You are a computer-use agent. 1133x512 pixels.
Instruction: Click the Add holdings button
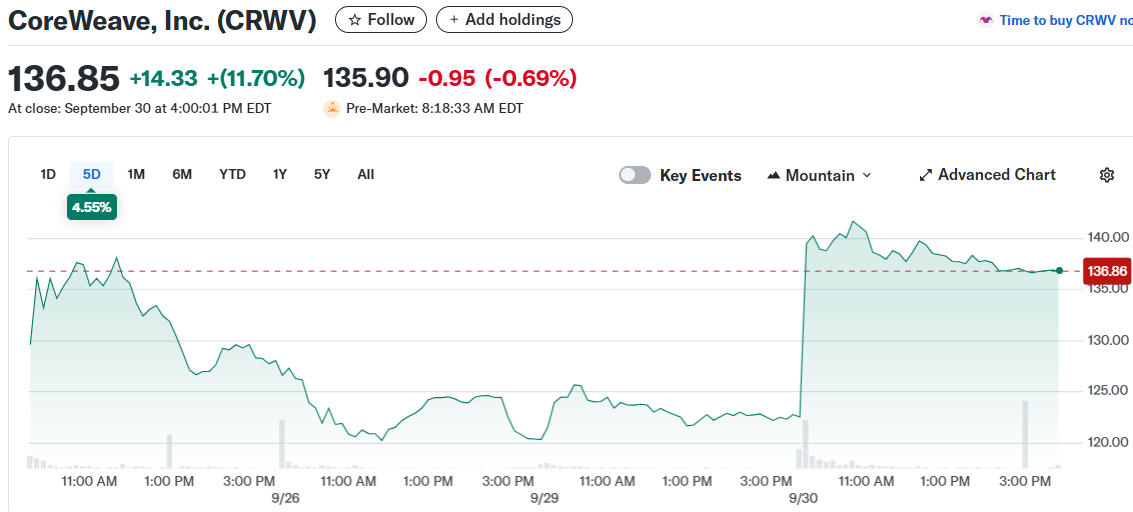coord(504,19)
